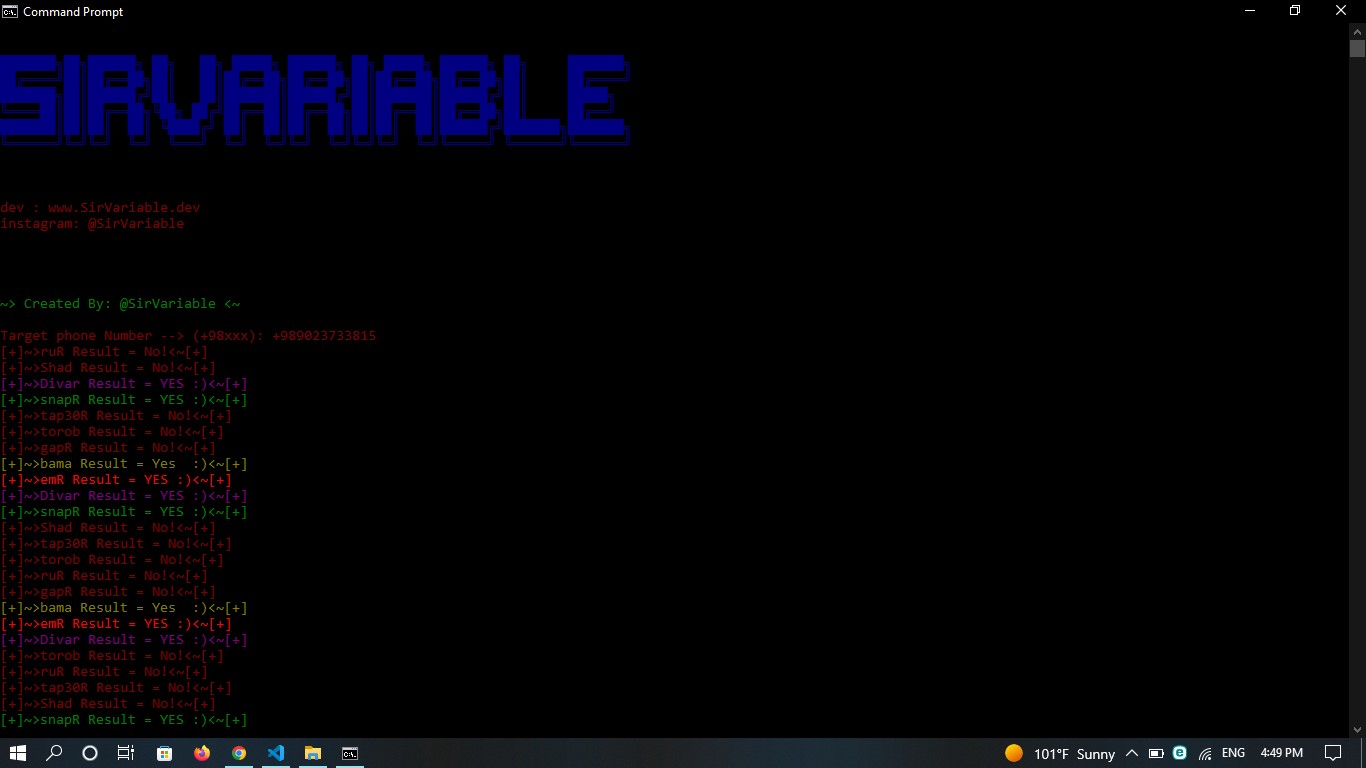Screen dimensions: 1366x768
Task: Click the www.SirVariable.dev link
Action: pyautogui.click(x=125, y=207)
